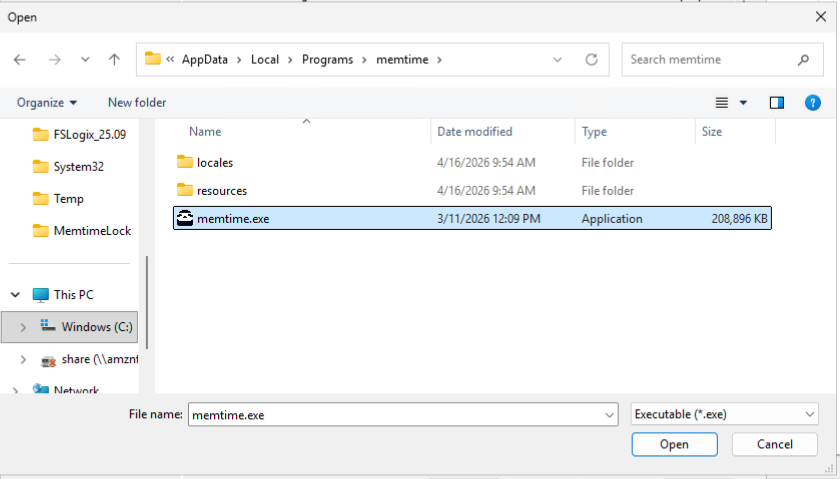
Task: Select AppData in the address path
Action: pos(205,59)
